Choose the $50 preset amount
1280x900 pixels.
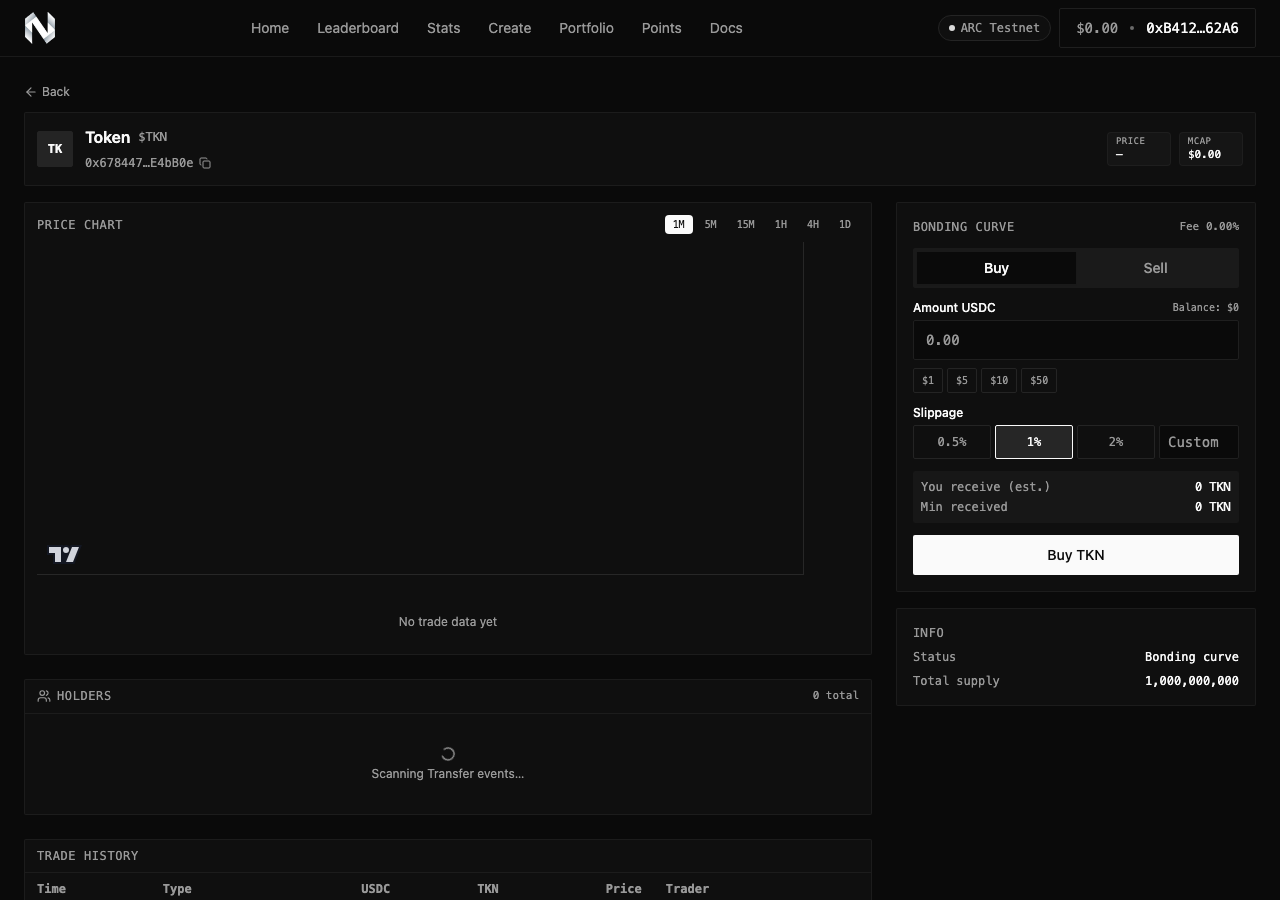tap(1039, 380)
